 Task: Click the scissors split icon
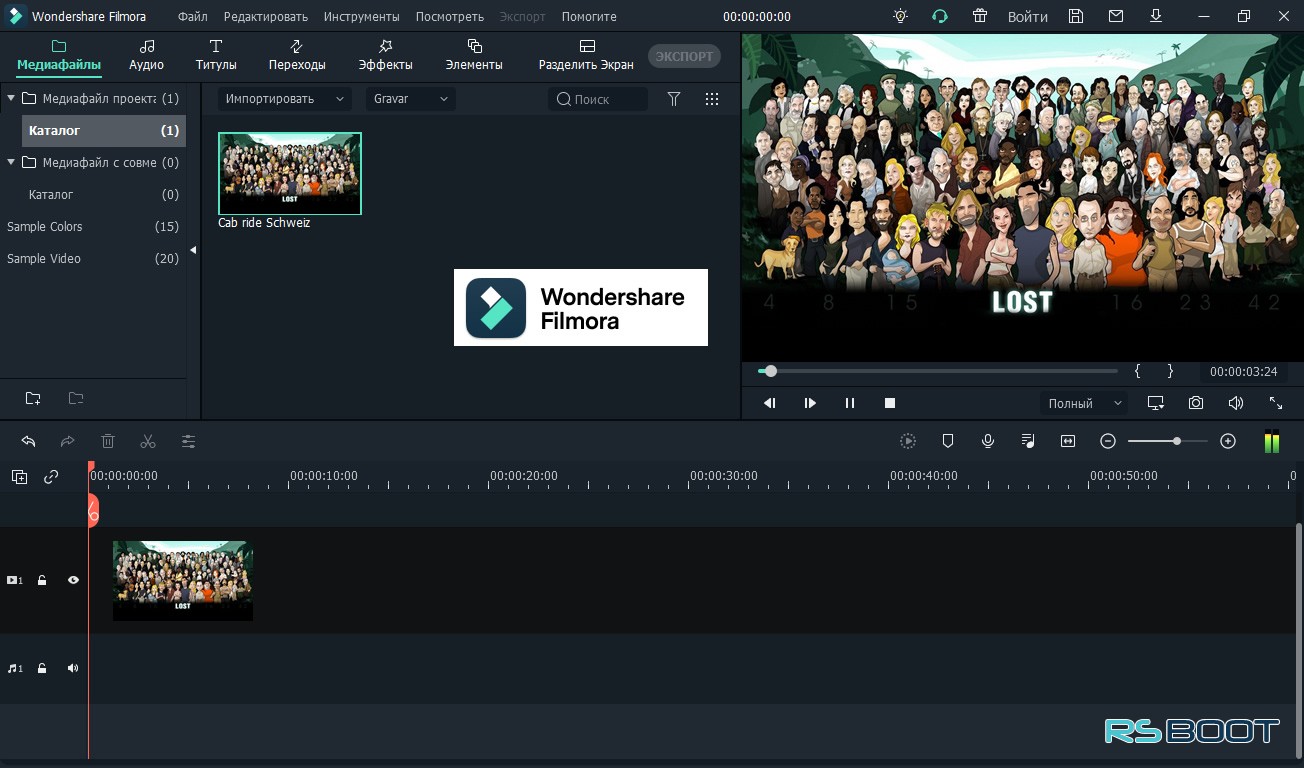pyautogui.click(x=148, y=441)
